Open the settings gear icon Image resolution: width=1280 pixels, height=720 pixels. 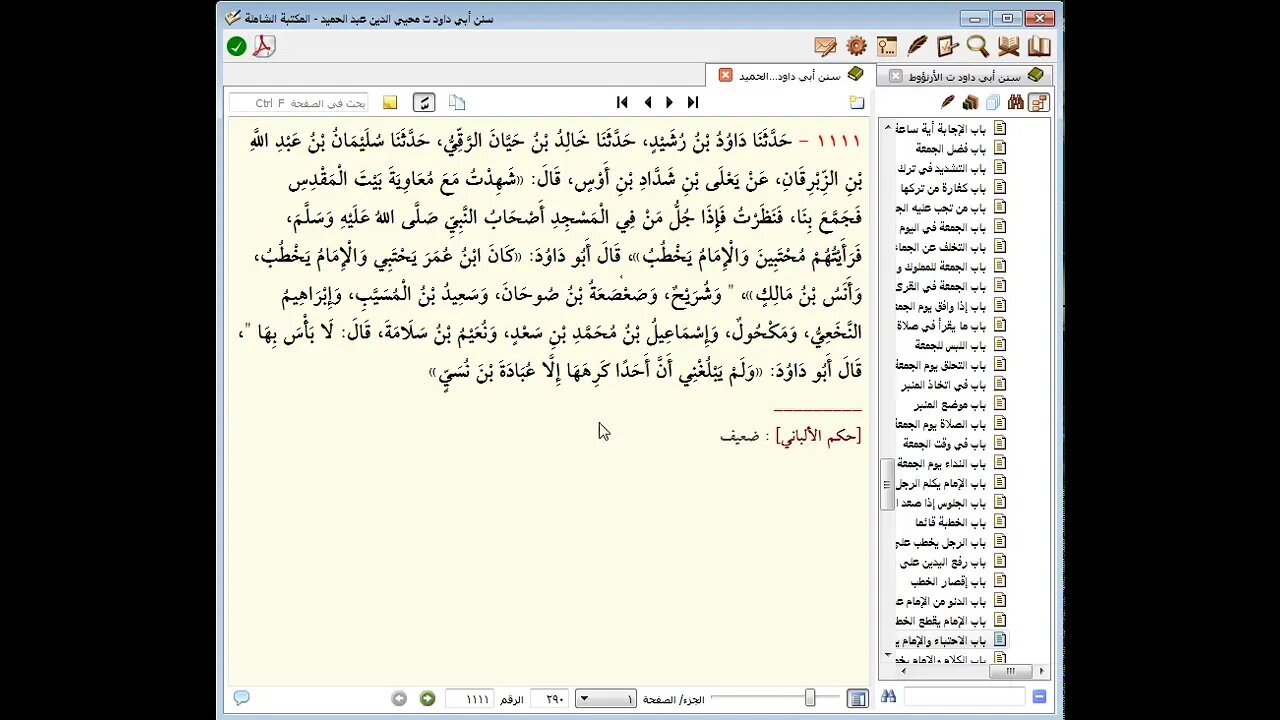(856, 46)
